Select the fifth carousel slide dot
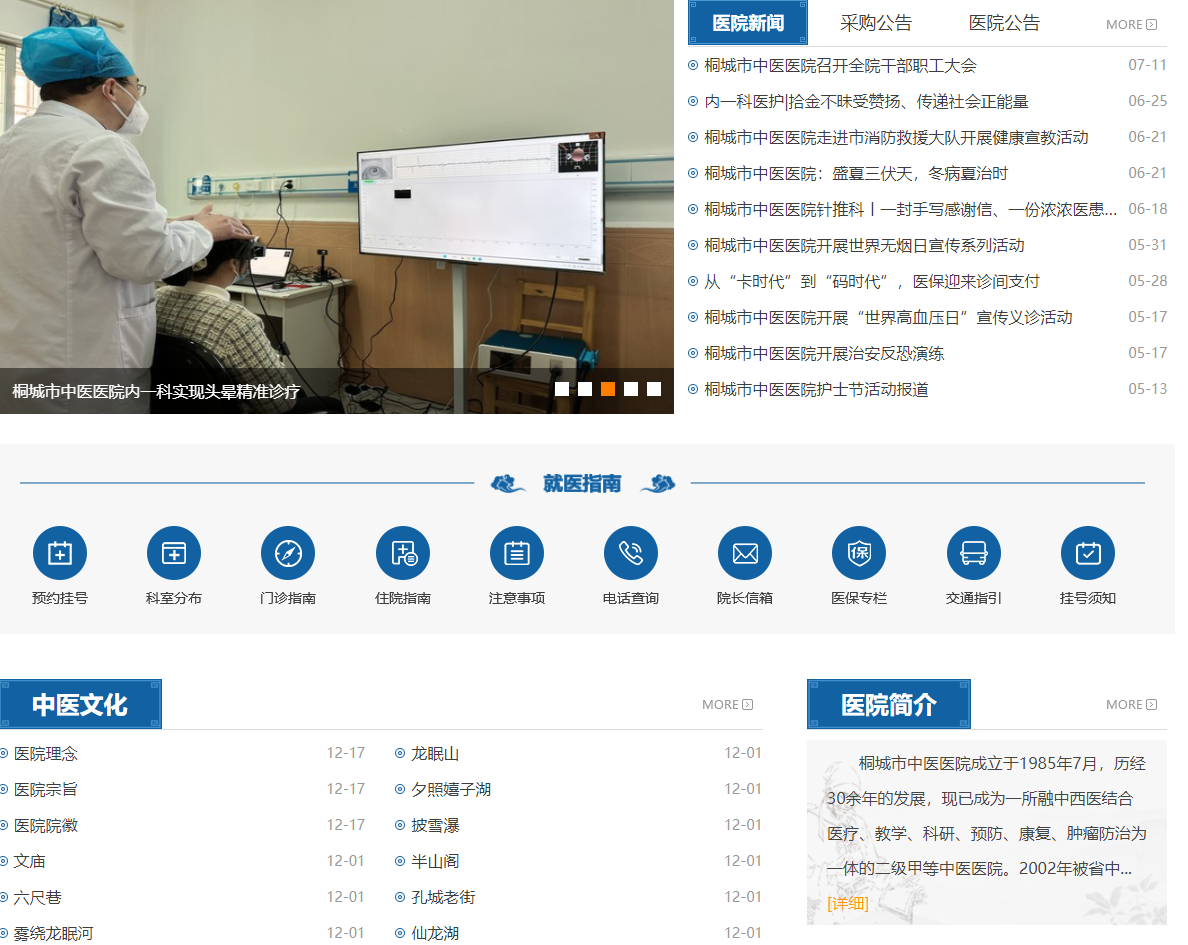The width and height of the screenshot is (1188, 945). click(x=654, y=389)
